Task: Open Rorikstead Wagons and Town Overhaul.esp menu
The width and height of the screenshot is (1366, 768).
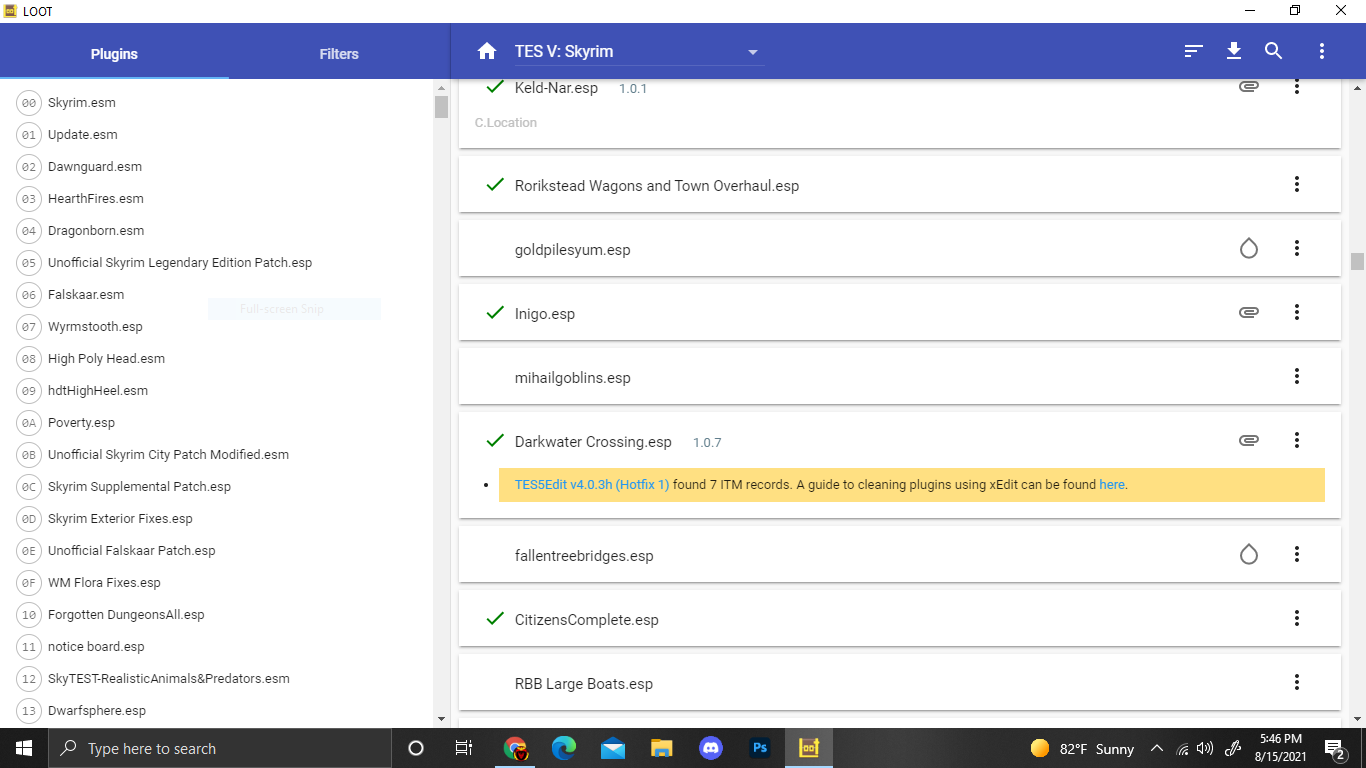Action: point(1297,184)
